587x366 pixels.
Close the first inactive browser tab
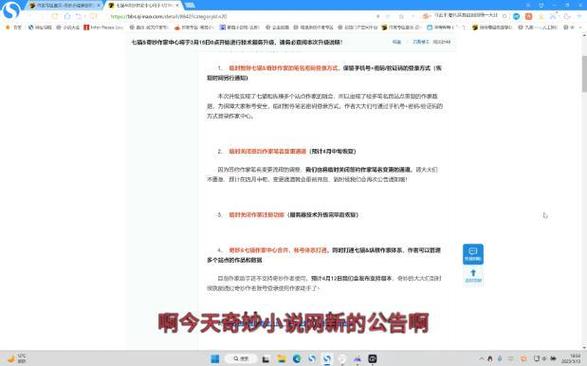click(x=98, y=6)
